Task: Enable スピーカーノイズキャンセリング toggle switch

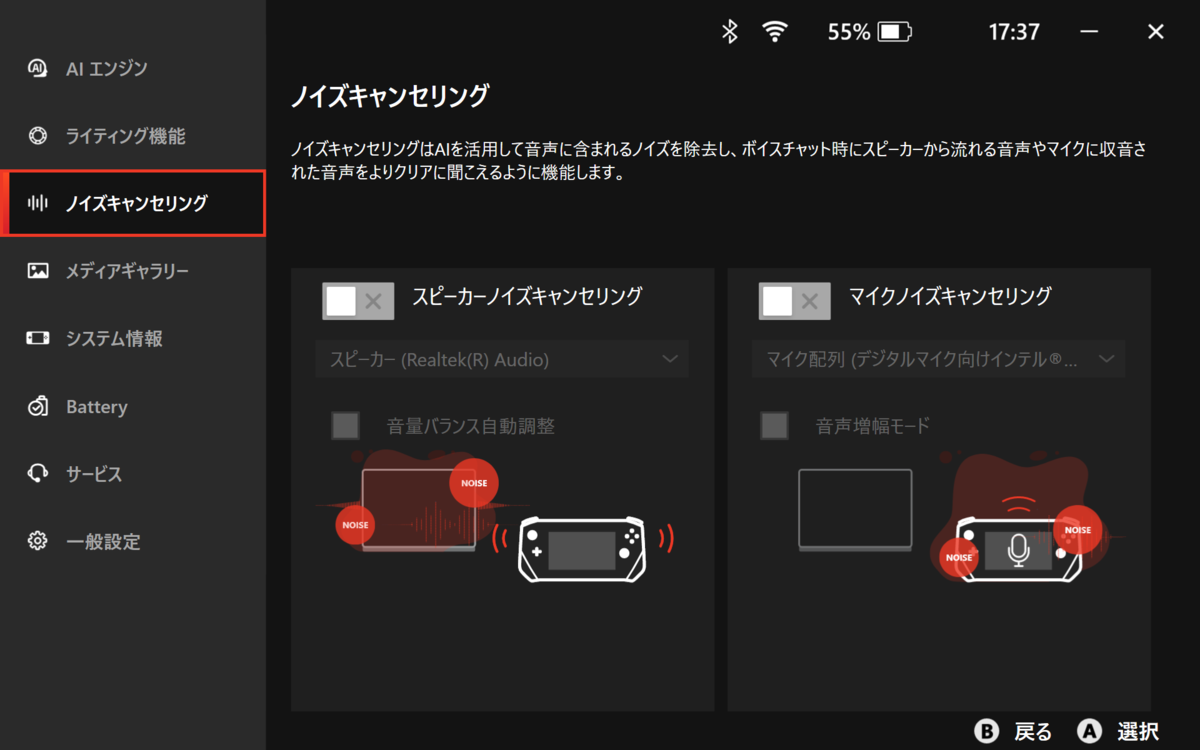Action: 358,301
